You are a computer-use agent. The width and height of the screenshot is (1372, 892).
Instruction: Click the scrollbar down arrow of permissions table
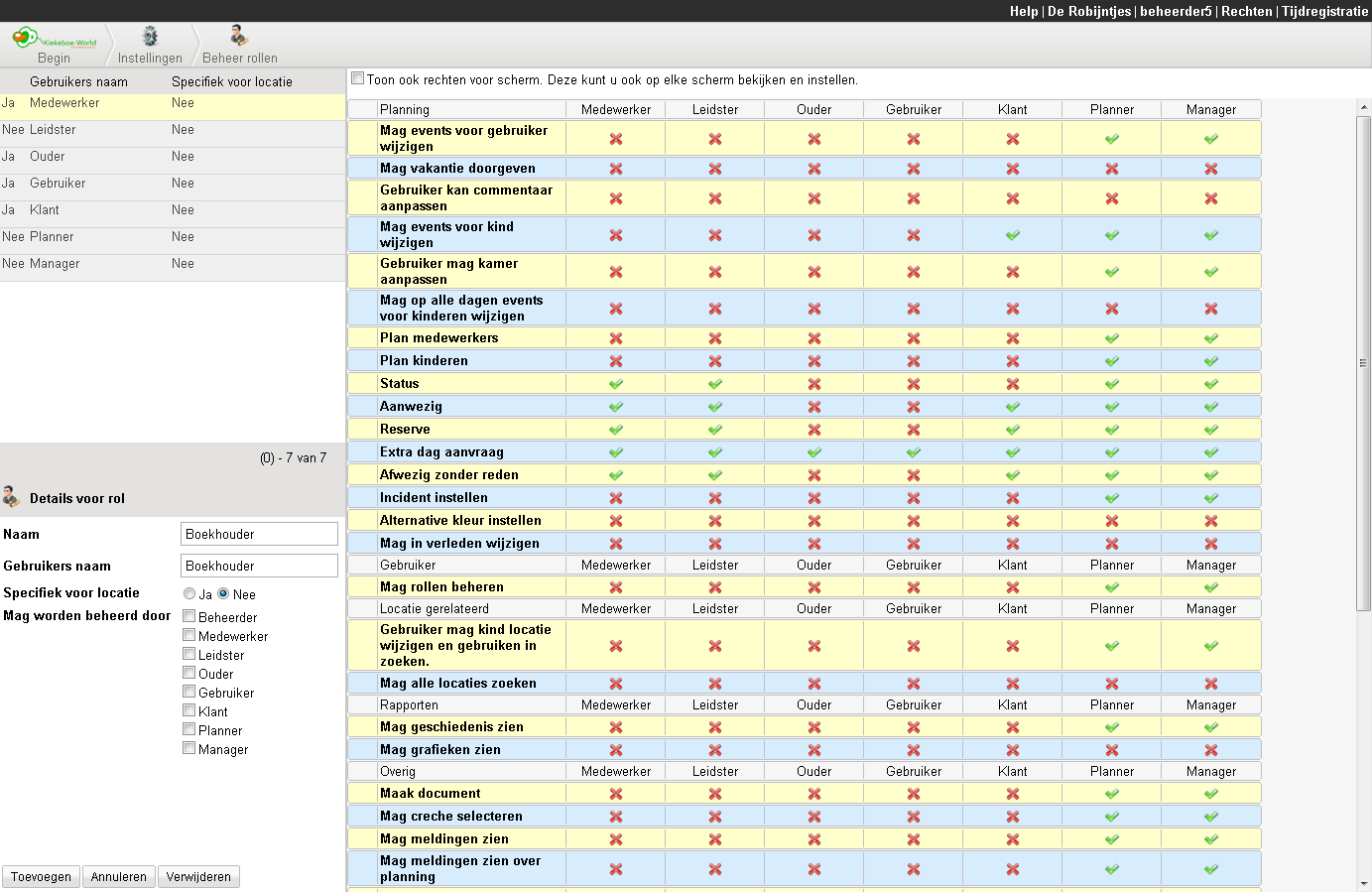[1363, 883]
